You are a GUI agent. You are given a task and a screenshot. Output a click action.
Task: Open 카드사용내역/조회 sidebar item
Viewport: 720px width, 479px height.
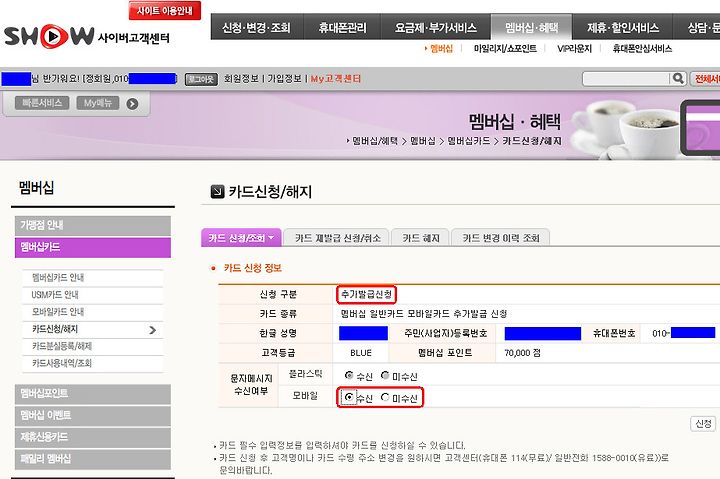pyautogui.click(x=62, y=363)
